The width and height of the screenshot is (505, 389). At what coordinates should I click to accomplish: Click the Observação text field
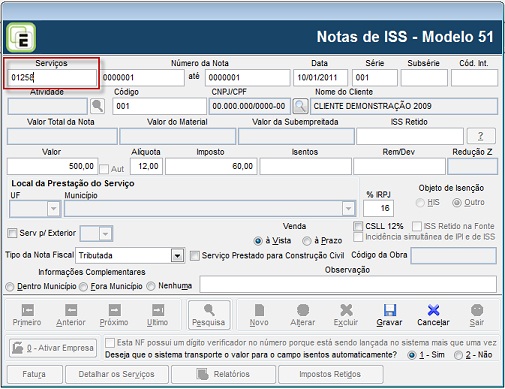coord(348,284)
